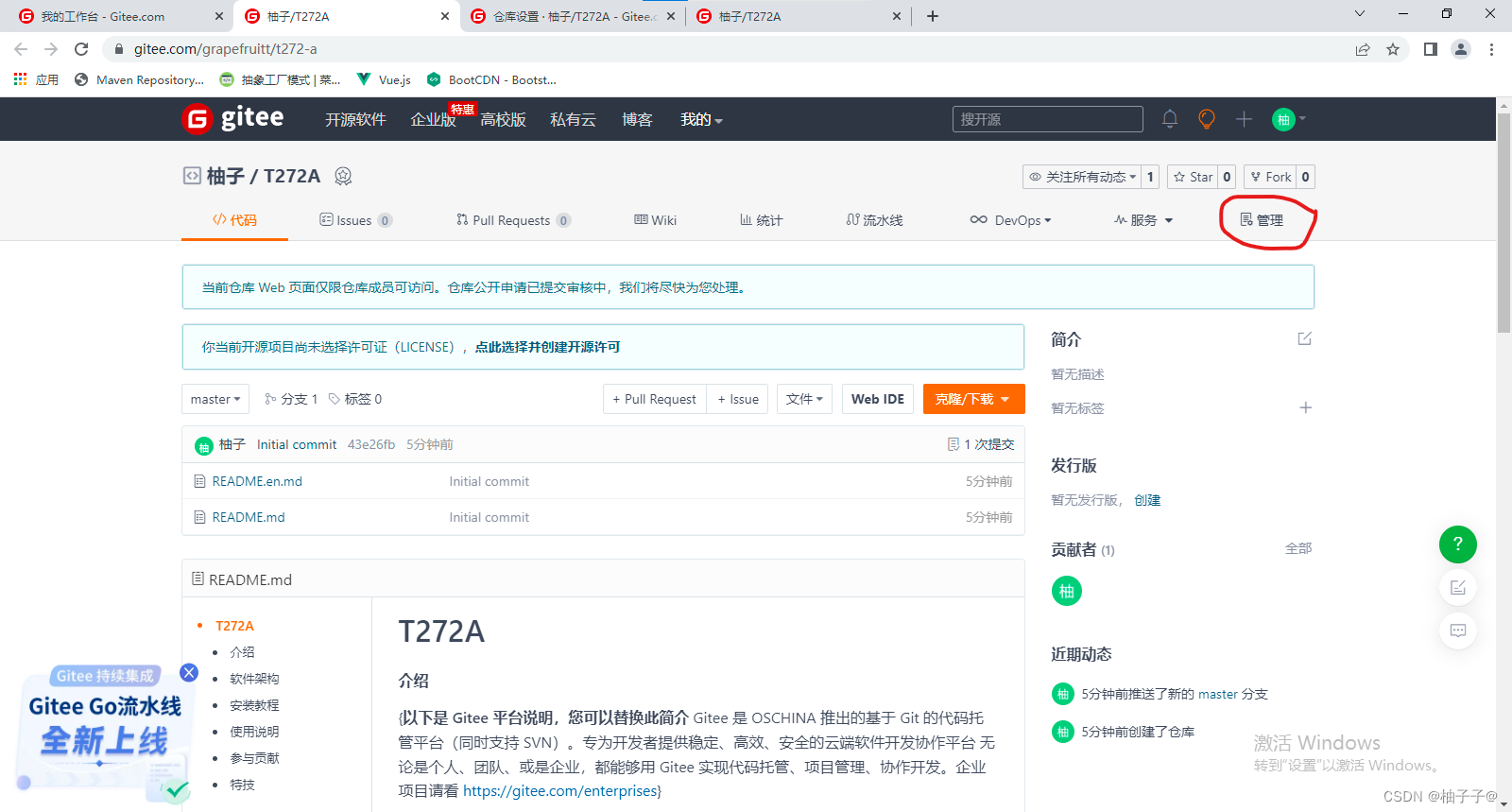Click the browser address bar URL

[225, 49]
